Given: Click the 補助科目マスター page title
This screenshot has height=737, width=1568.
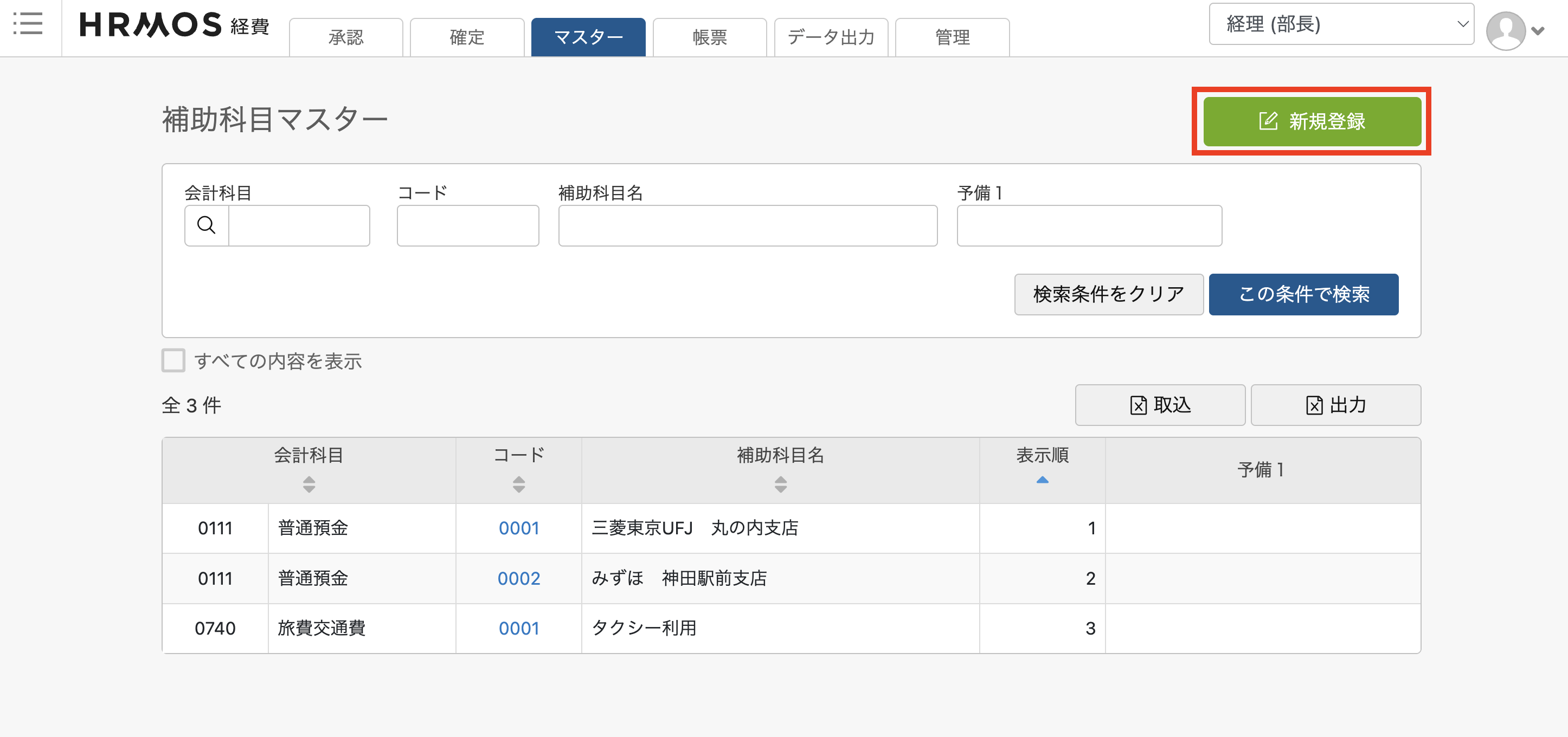Looking at the screenshot, I should [274, 119].
